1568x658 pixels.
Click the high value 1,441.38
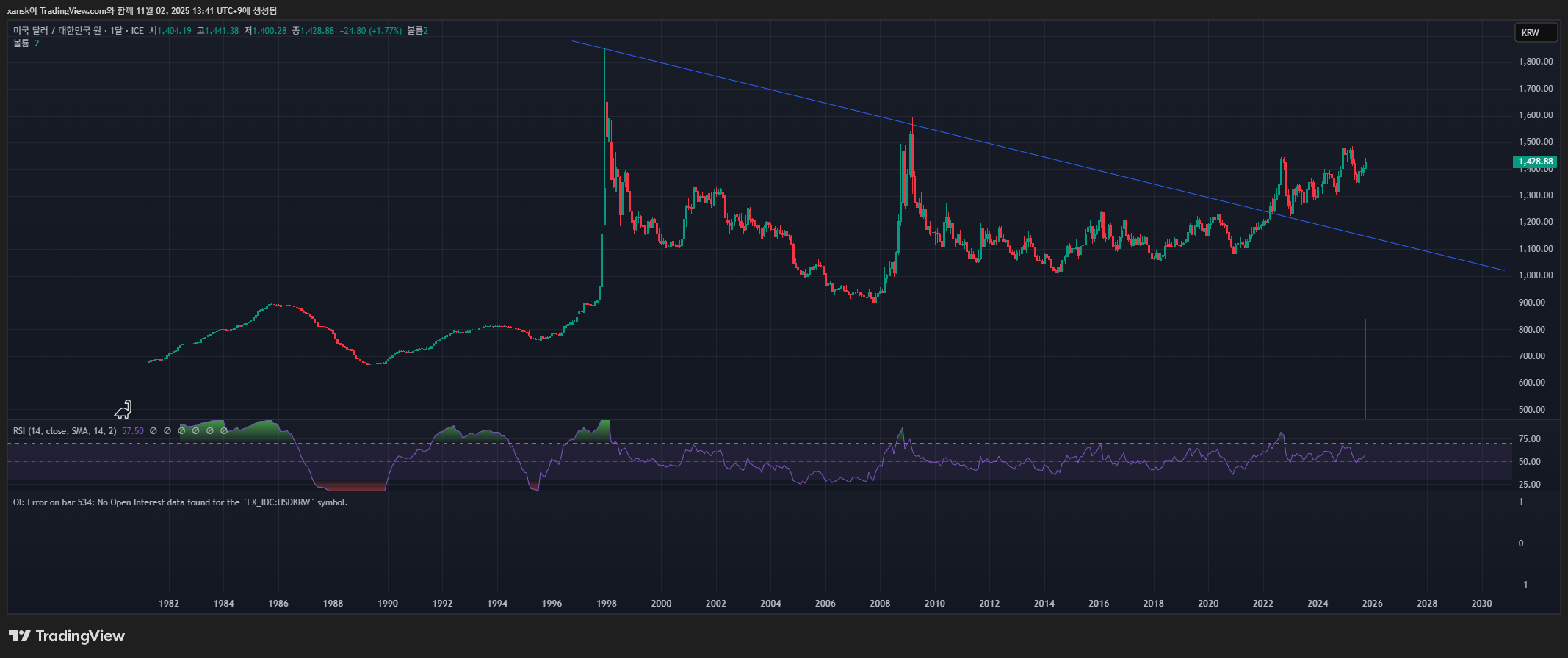click(x=222, y=31)
